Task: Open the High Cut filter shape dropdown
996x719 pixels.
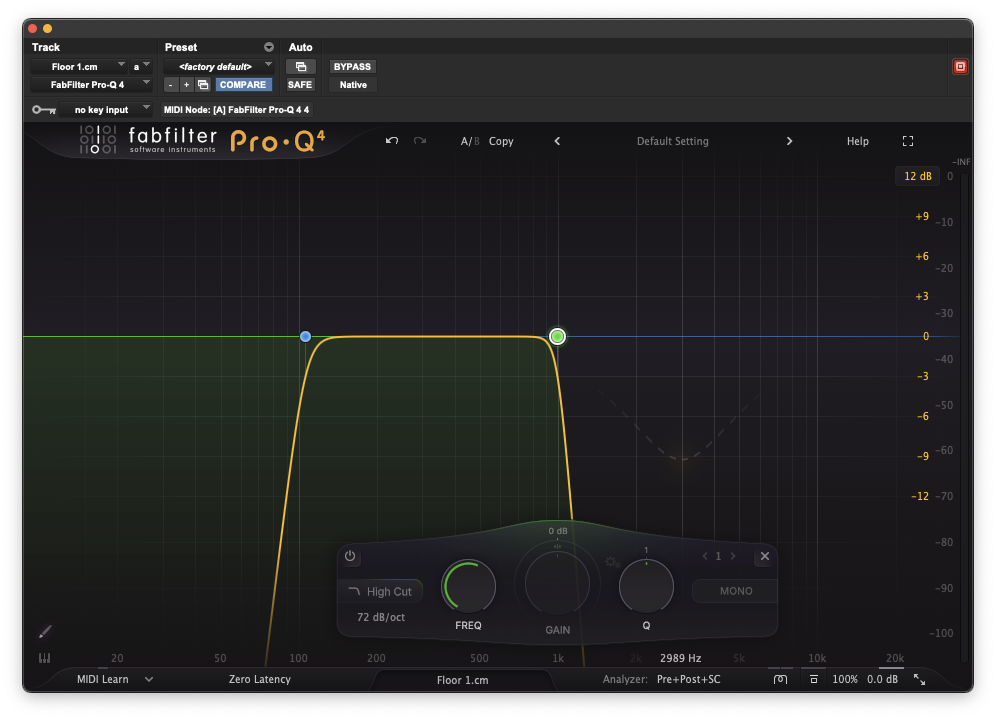Action: coord(380,591)
